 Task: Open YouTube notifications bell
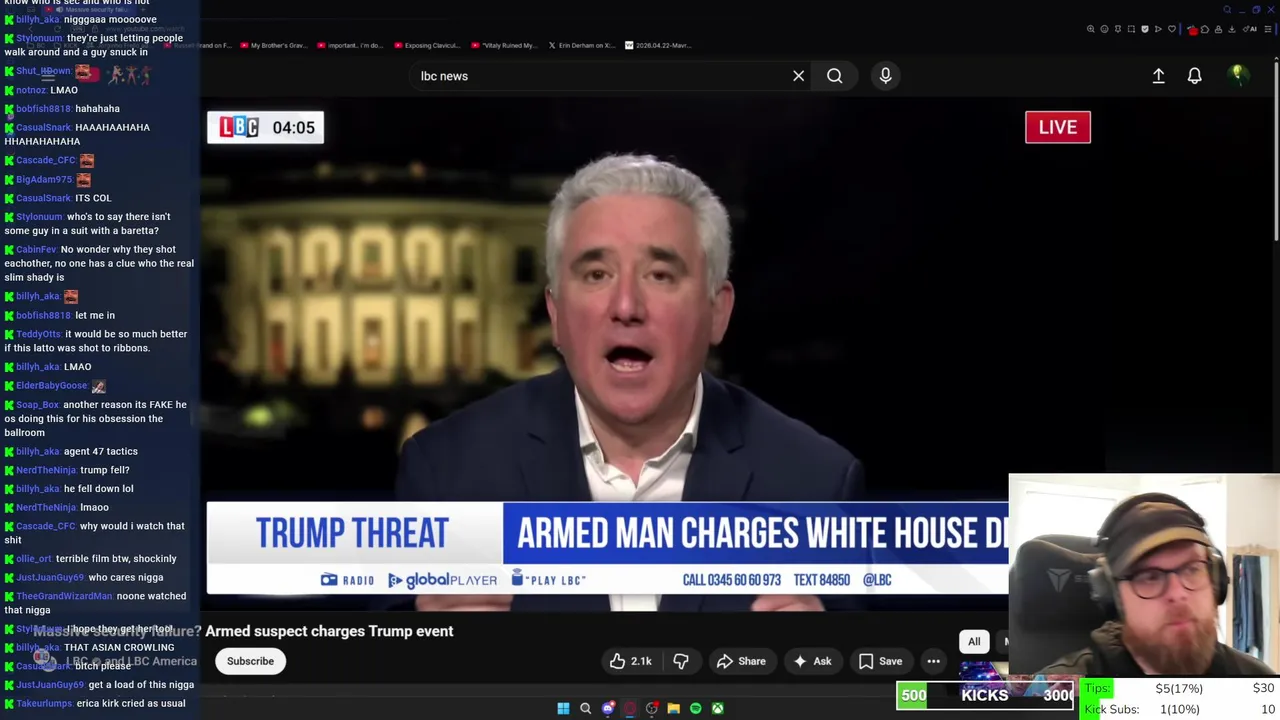(1194, 76)
